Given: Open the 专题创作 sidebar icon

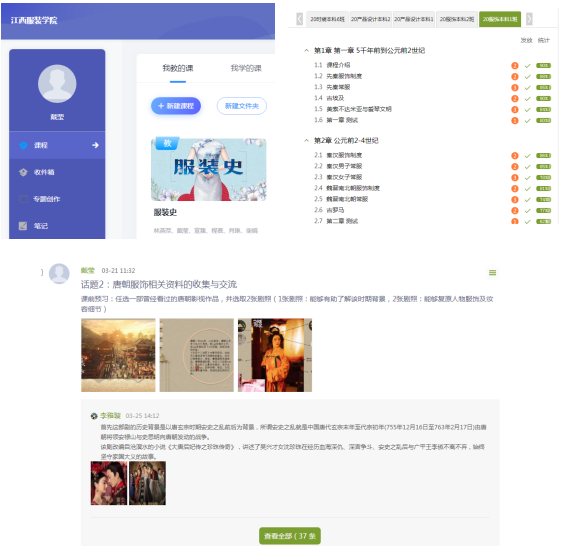Looking at the screenshot, I should click(x=23, y=199).
